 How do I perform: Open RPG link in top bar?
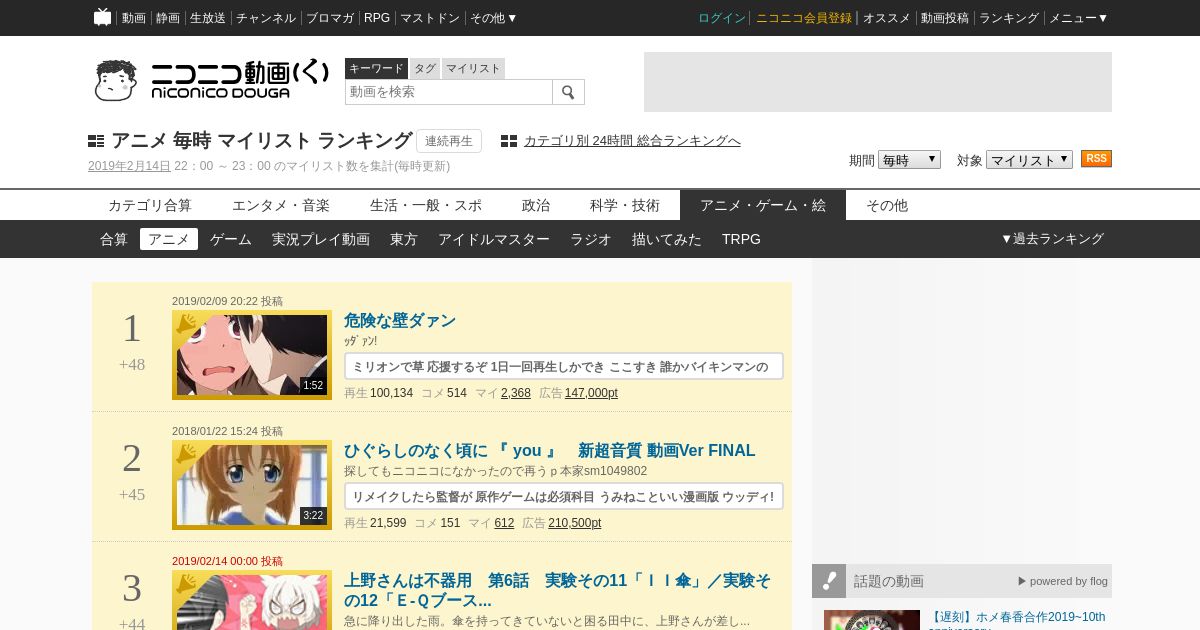coord(377,18)
